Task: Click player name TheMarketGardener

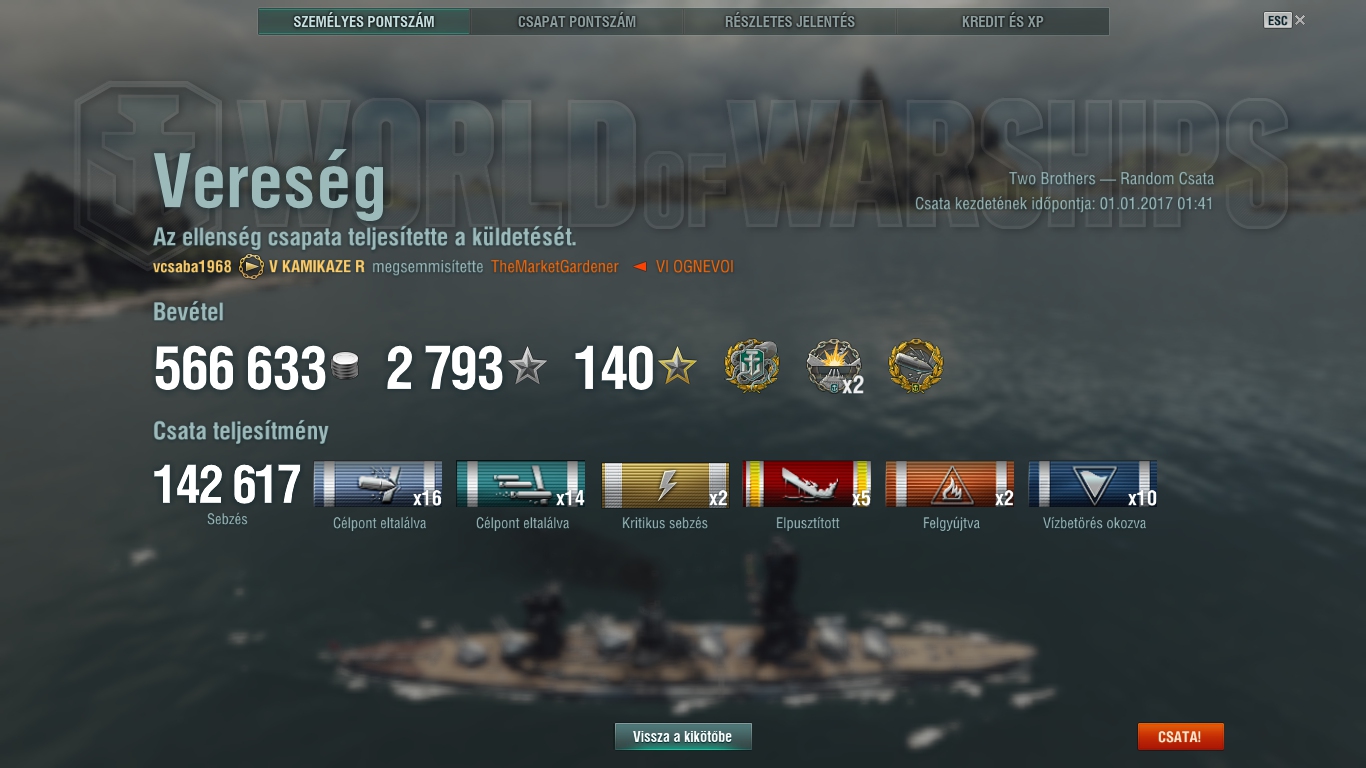Action: click(555, 267)
